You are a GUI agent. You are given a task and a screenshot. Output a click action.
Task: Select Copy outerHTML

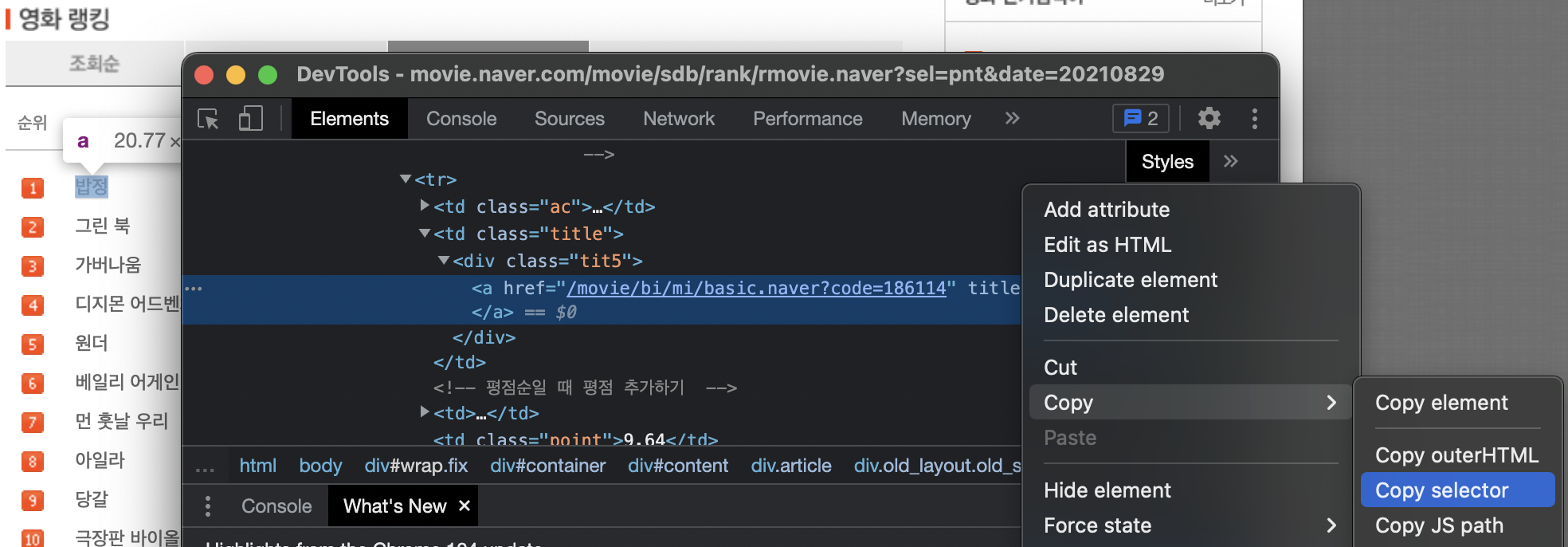click(1458, 455)
